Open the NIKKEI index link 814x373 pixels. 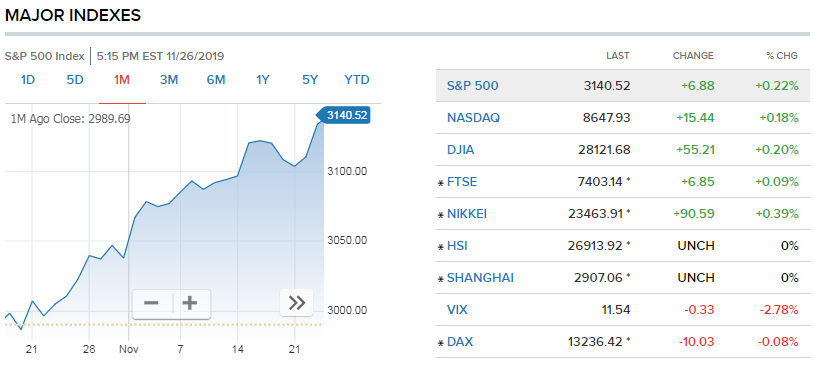[467, 214]
